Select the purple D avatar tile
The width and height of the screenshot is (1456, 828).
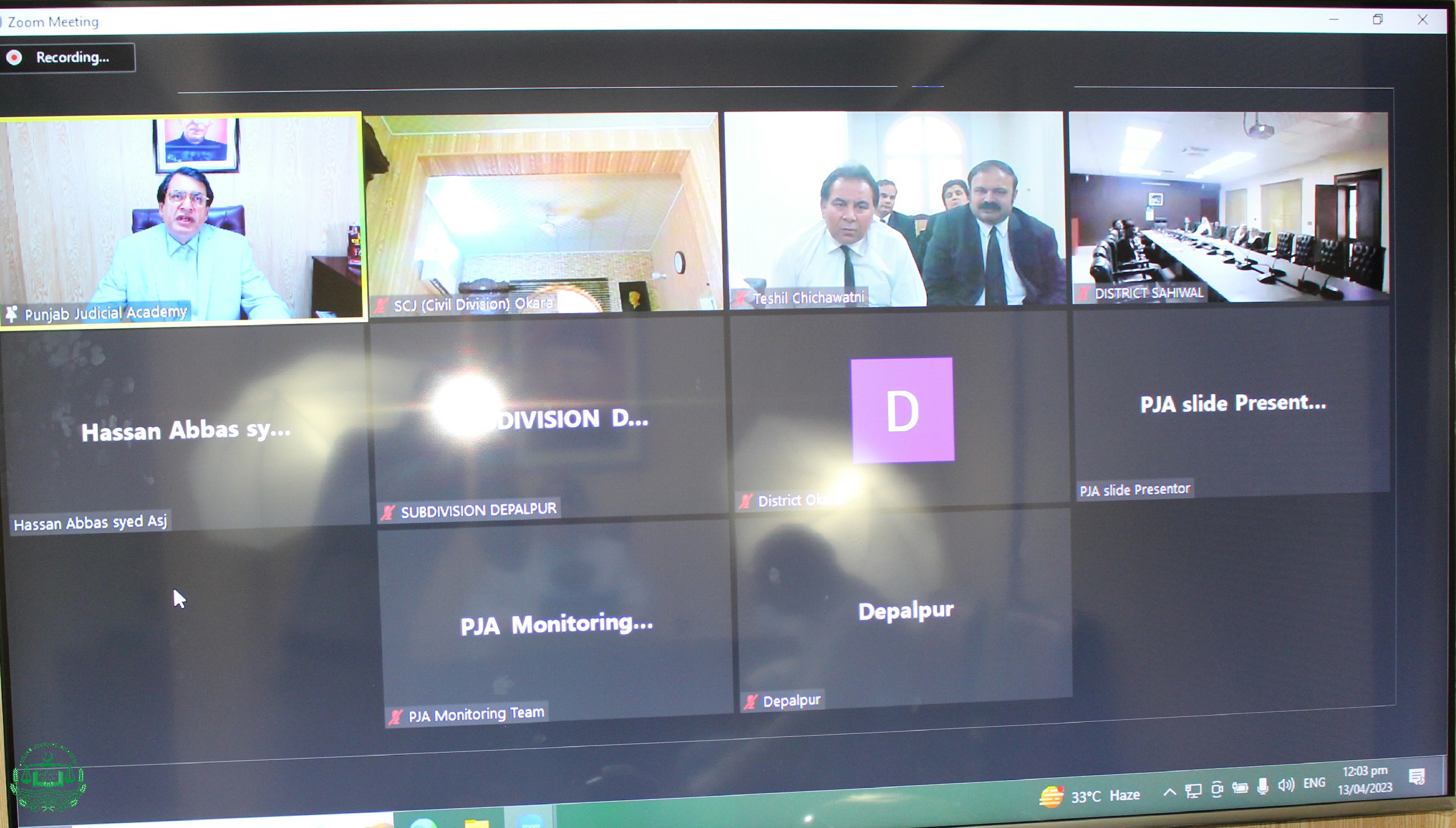[x=902, y=411]
